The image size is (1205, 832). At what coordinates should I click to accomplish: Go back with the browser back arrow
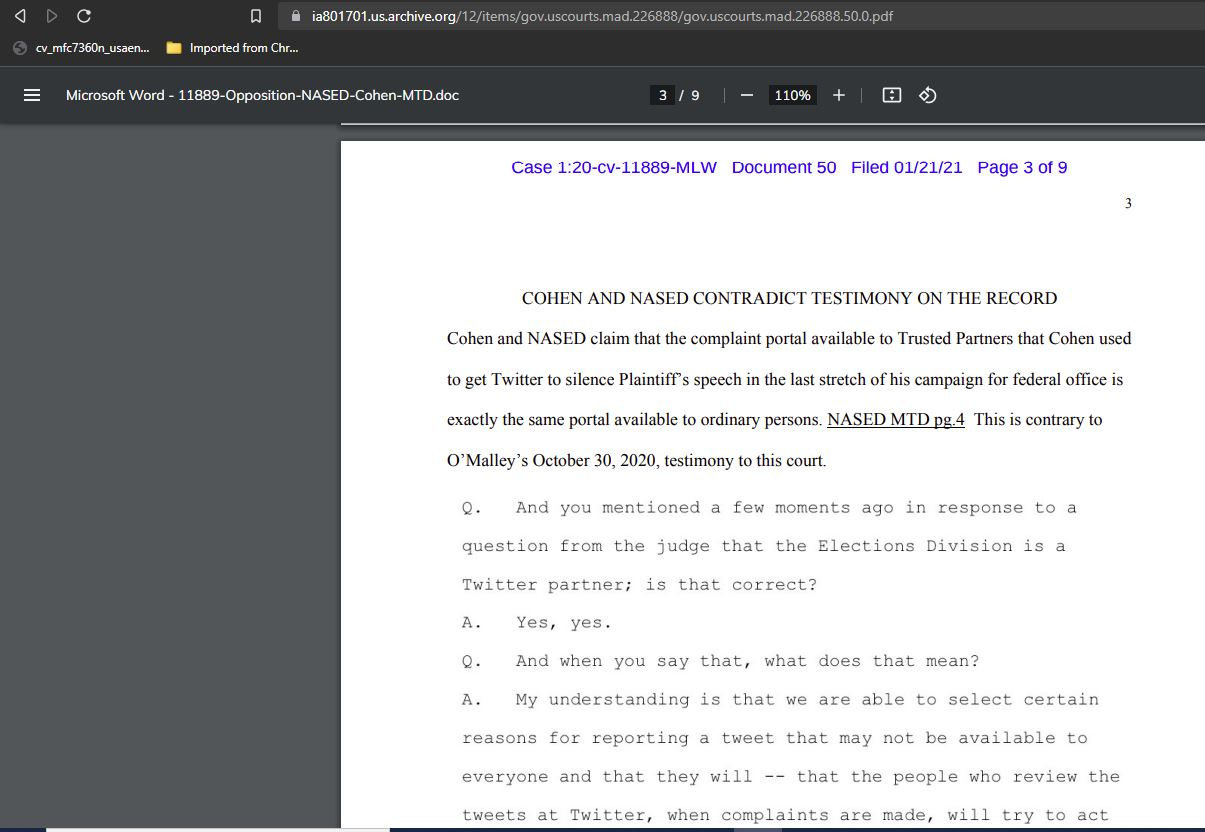click(21, 16)
